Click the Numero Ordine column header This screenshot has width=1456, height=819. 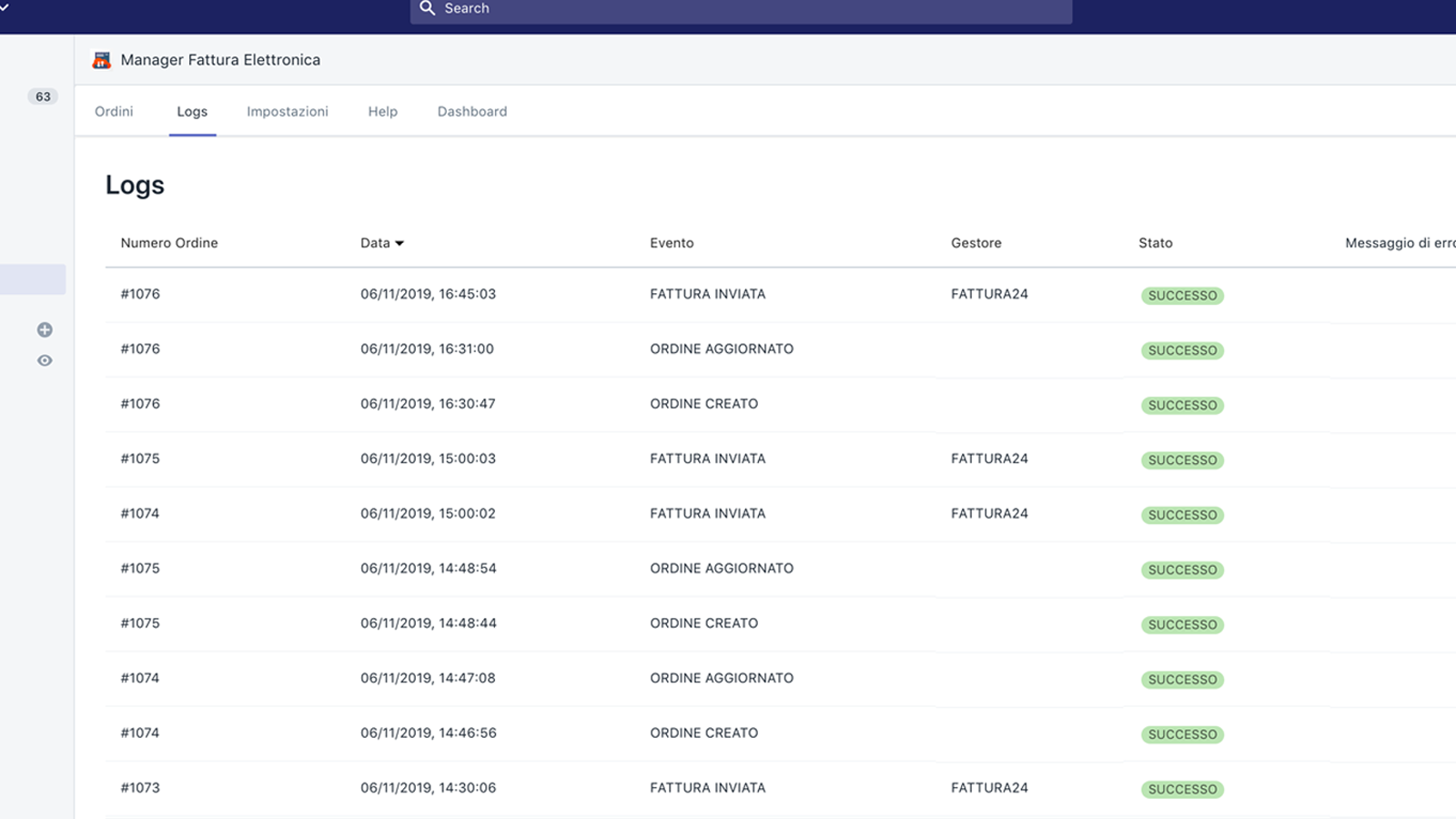[x=169, y=243]
